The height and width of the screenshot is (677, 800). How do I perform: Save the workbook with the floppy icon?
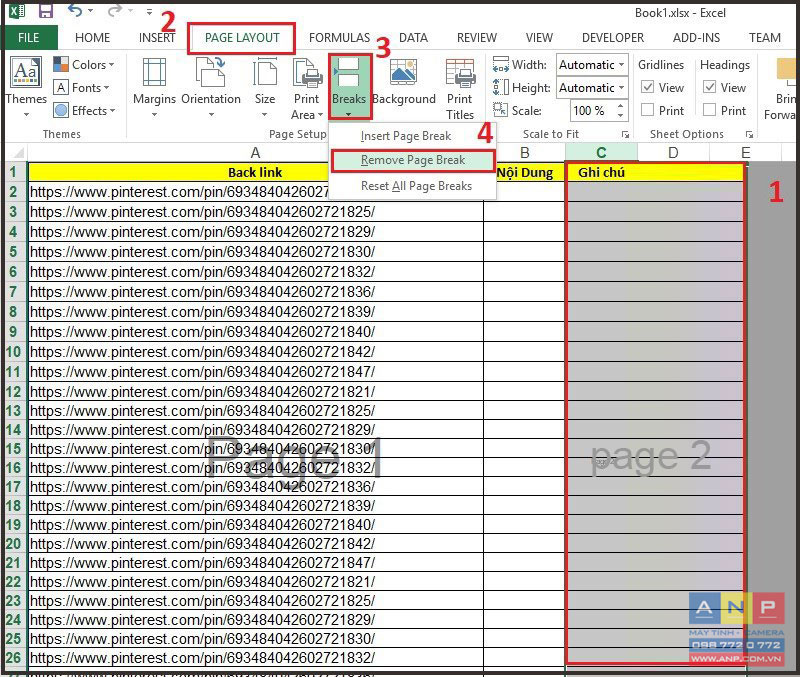(46, 11)
